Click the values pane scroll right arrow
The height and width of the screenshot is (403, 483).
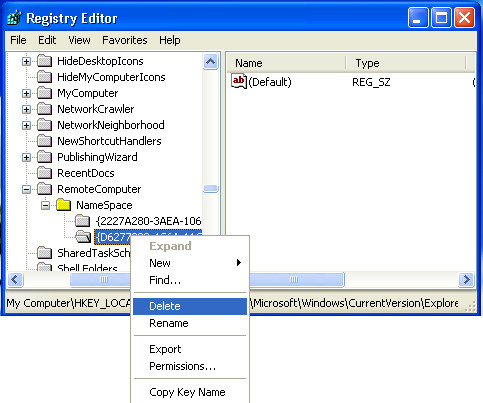[x=467, y=279]
